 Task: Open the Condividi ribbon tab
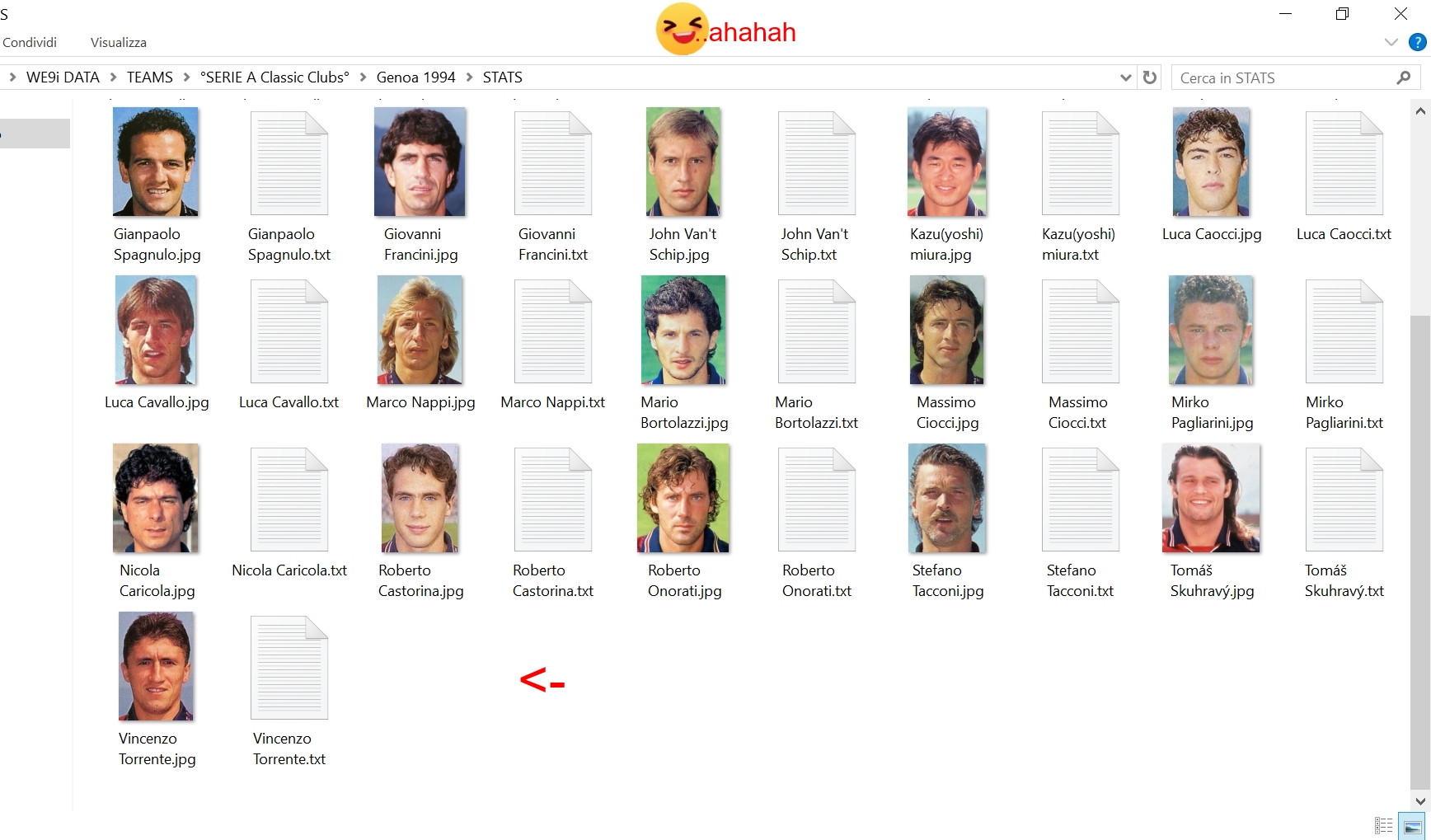tap(30, 42)
